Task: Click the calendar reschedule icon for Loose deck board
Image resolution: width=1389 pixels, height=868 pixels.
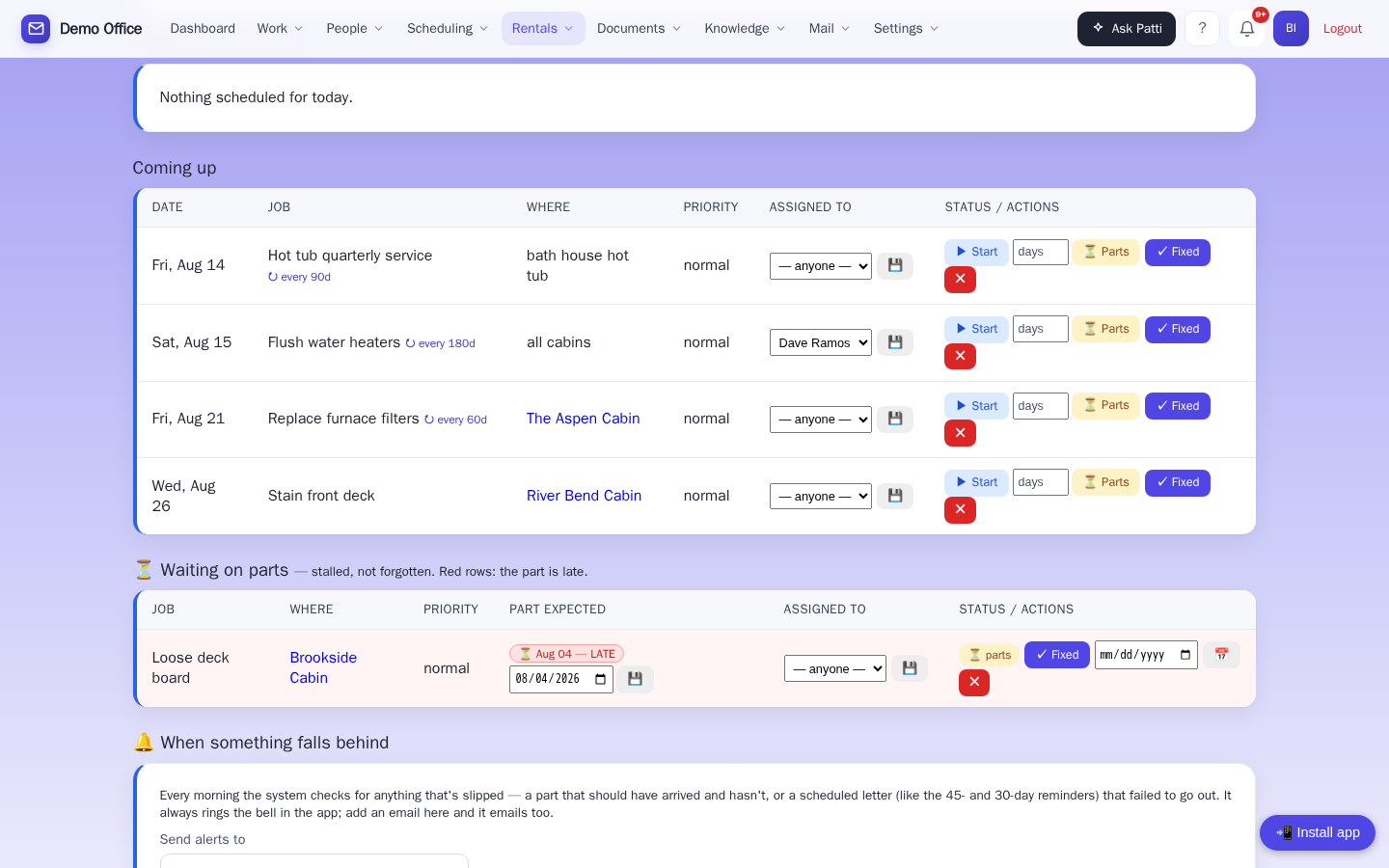Action: tap(1221, 655)
